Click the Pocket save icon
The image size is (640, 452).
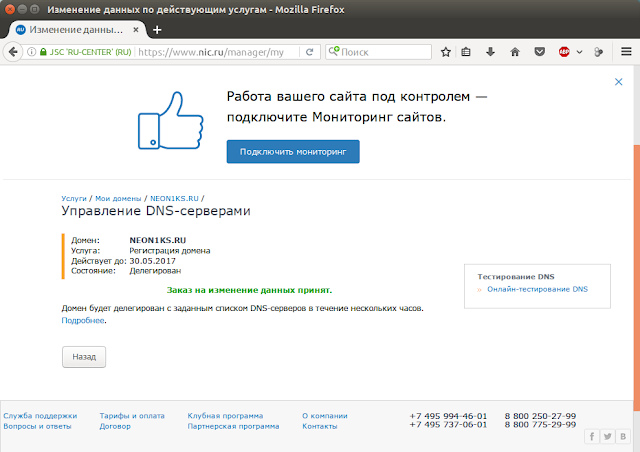[540, 52]
